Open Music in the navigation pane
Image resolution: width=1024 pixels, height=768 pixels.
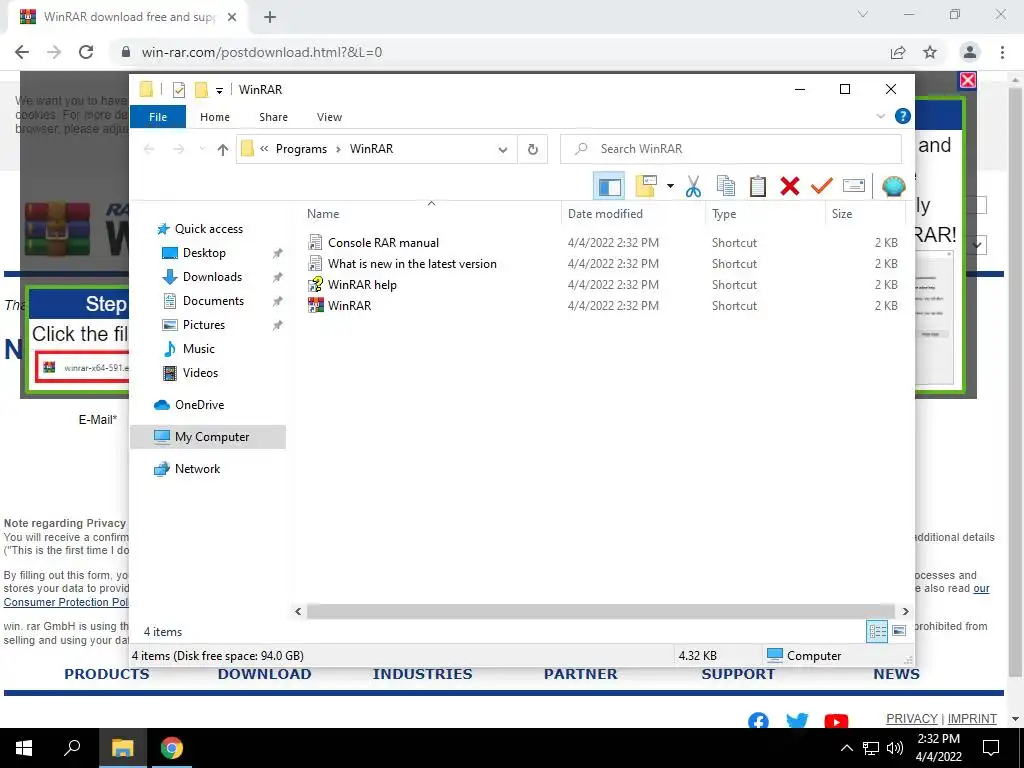pos(199,349)
